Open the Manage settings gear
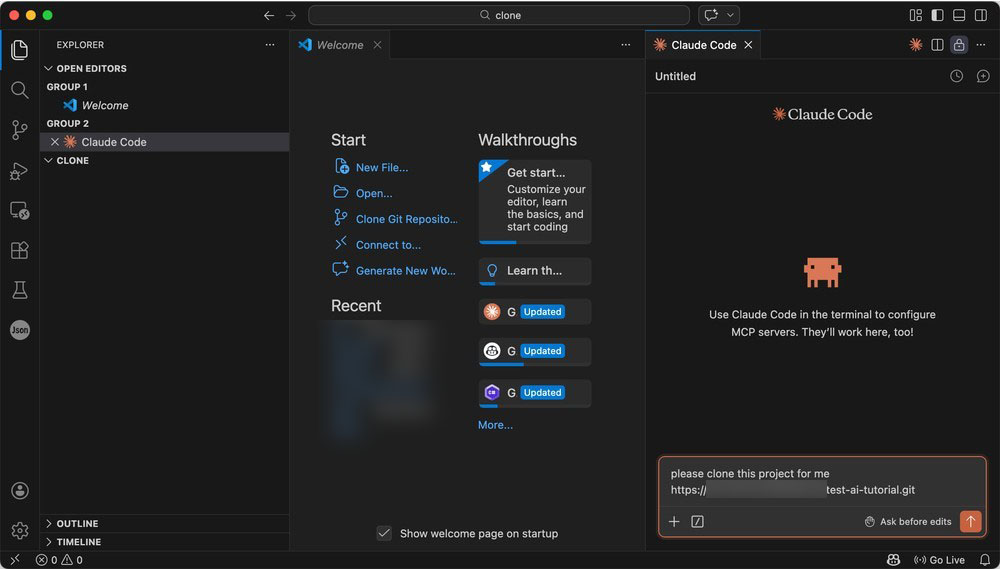 (20, 530)
